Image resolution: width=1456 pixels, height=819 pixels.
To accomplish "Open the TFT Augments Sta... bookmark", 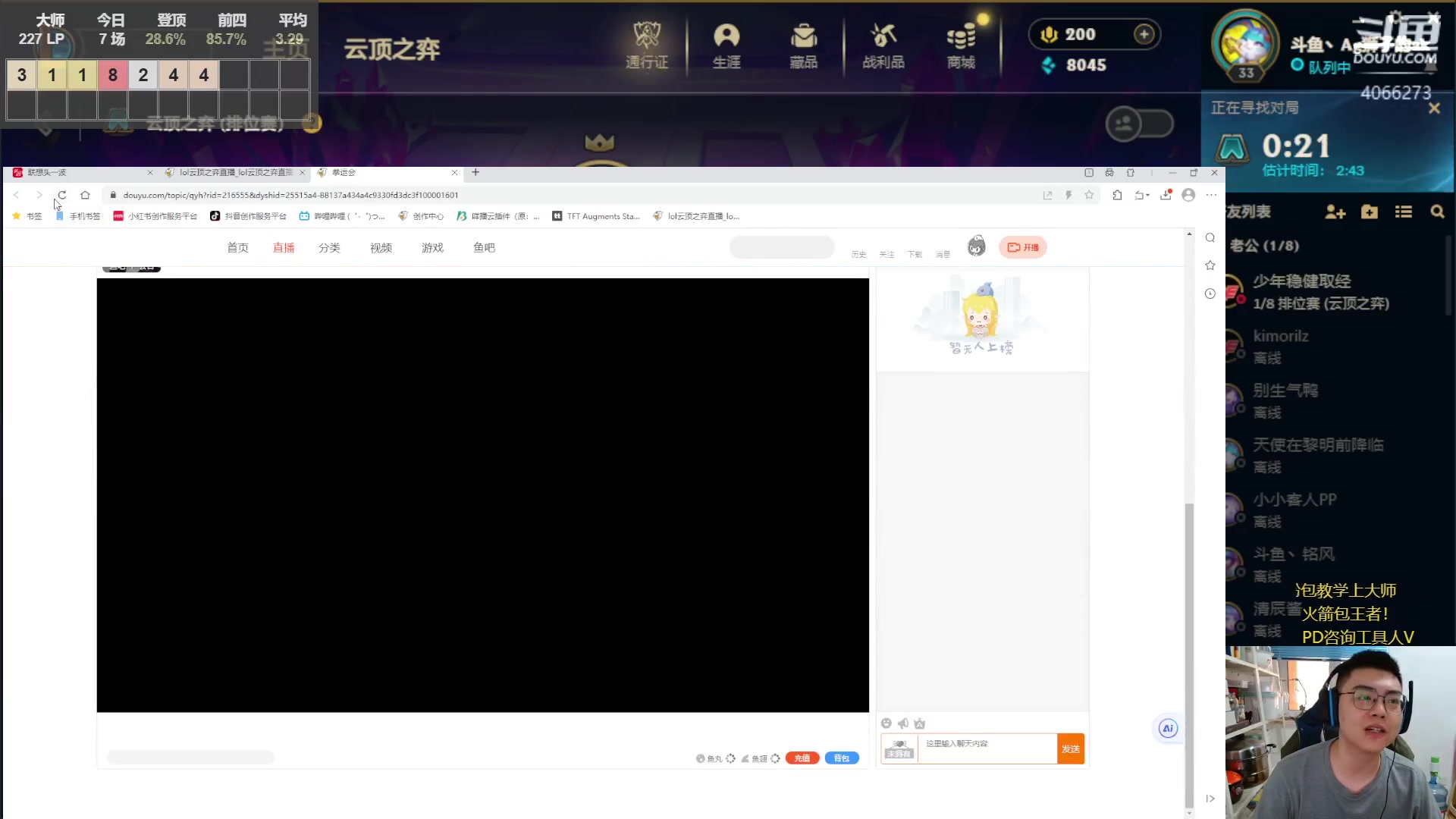I will coord(596,216).
